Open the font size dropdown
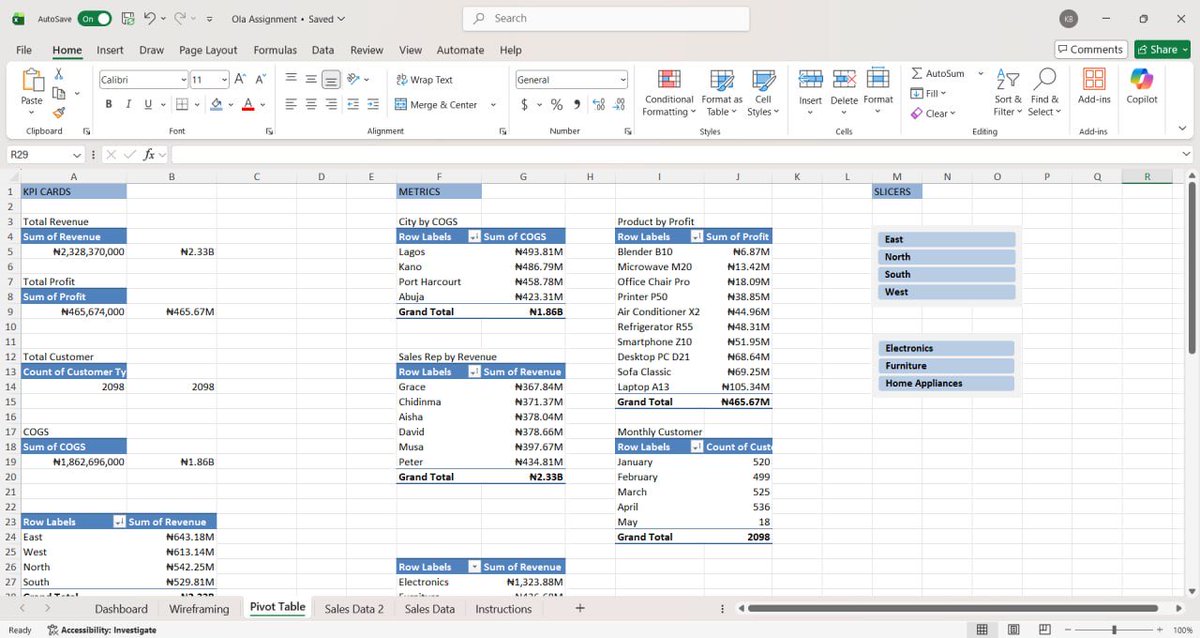Screen dimensions: 1200x638 [225, 79]
